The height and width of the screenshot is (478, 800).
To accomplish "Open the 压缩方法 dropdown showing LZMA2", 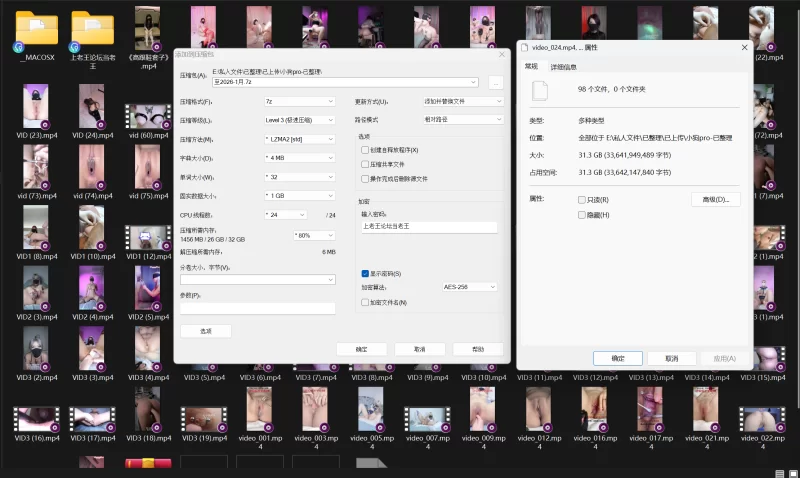I will [x=299, y=139].
